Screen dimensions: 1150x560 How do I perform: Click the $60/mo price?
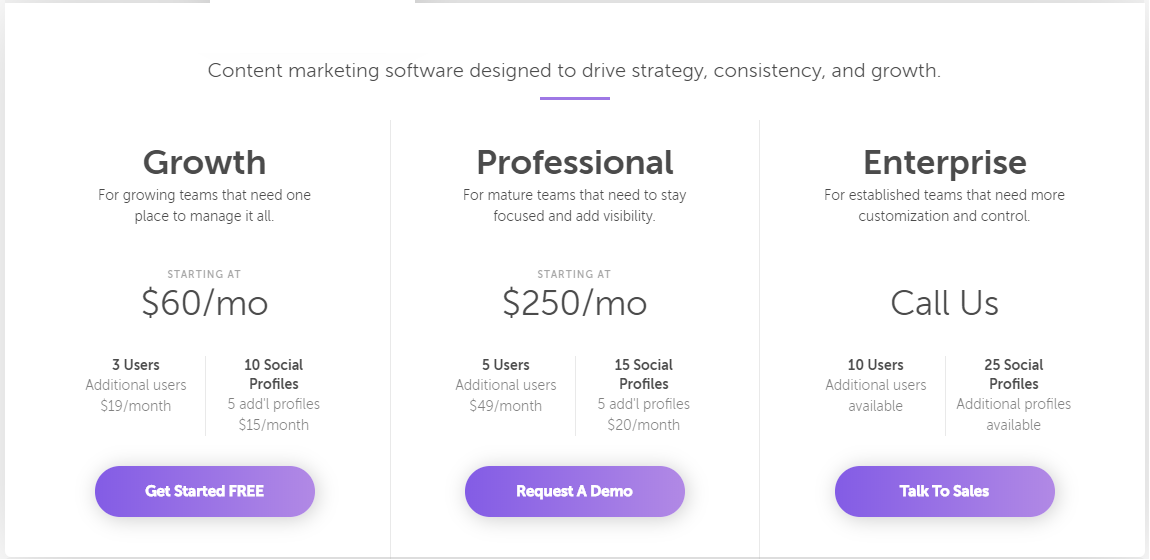(x=204, y=303)
